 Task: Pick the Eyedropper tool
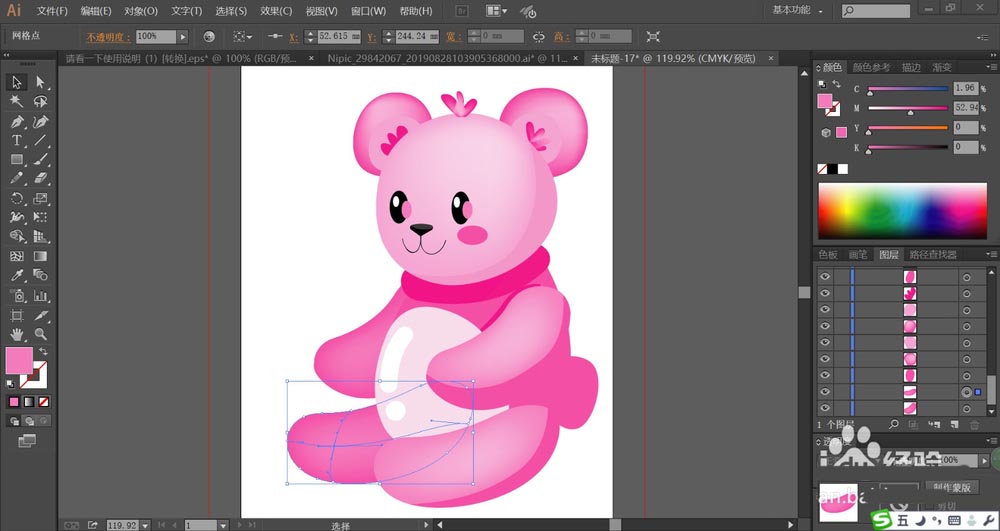pos(17,275)
